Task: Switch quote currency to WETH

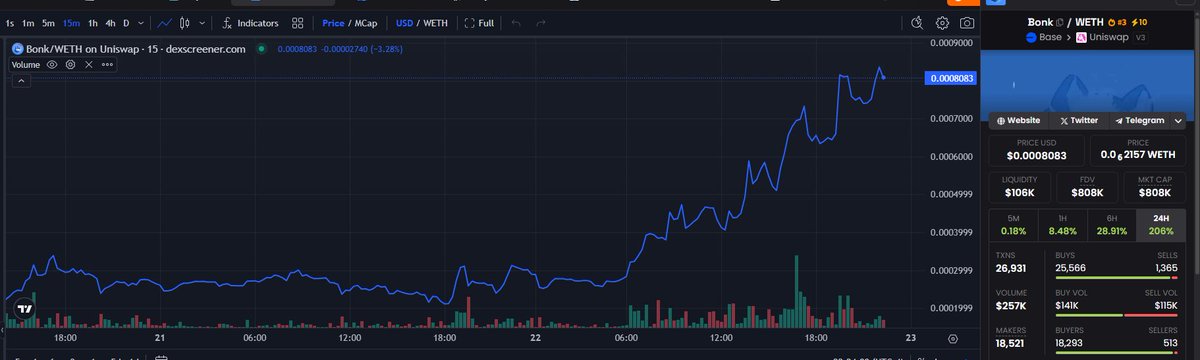Action: pos(435,22)
